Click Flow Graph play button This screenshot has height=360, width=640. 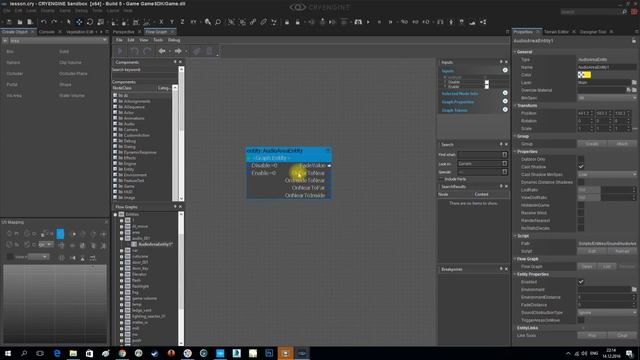click(120, 51)
